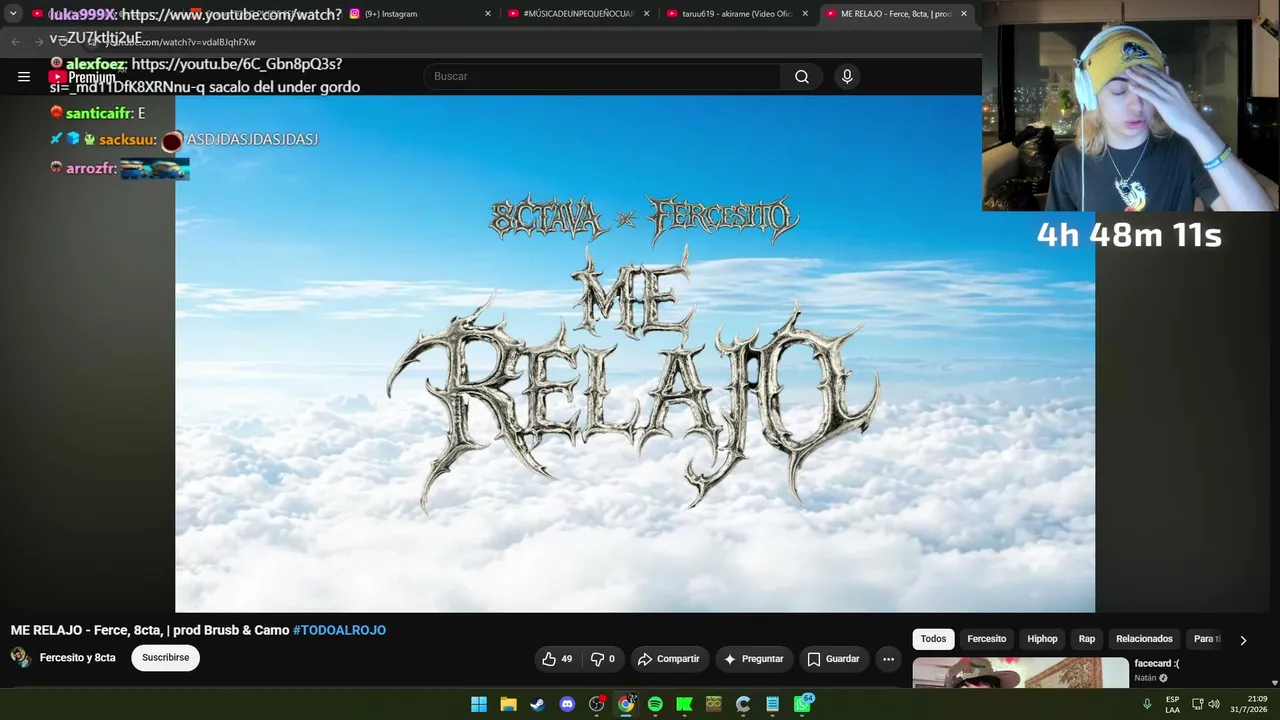Screen dimensions: 1280x720
Task: Dislike the video with thumbs down
Action: [602, 659]
